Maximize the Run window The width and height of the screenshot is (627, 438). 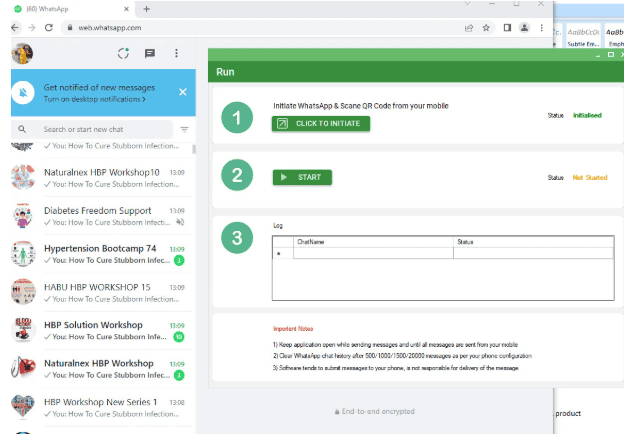point(611,54)
